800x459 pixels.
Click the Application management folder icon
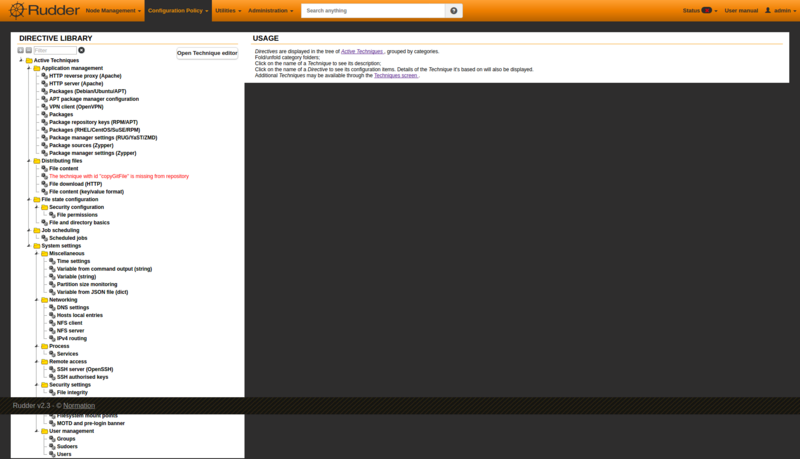tap(37, 68)
